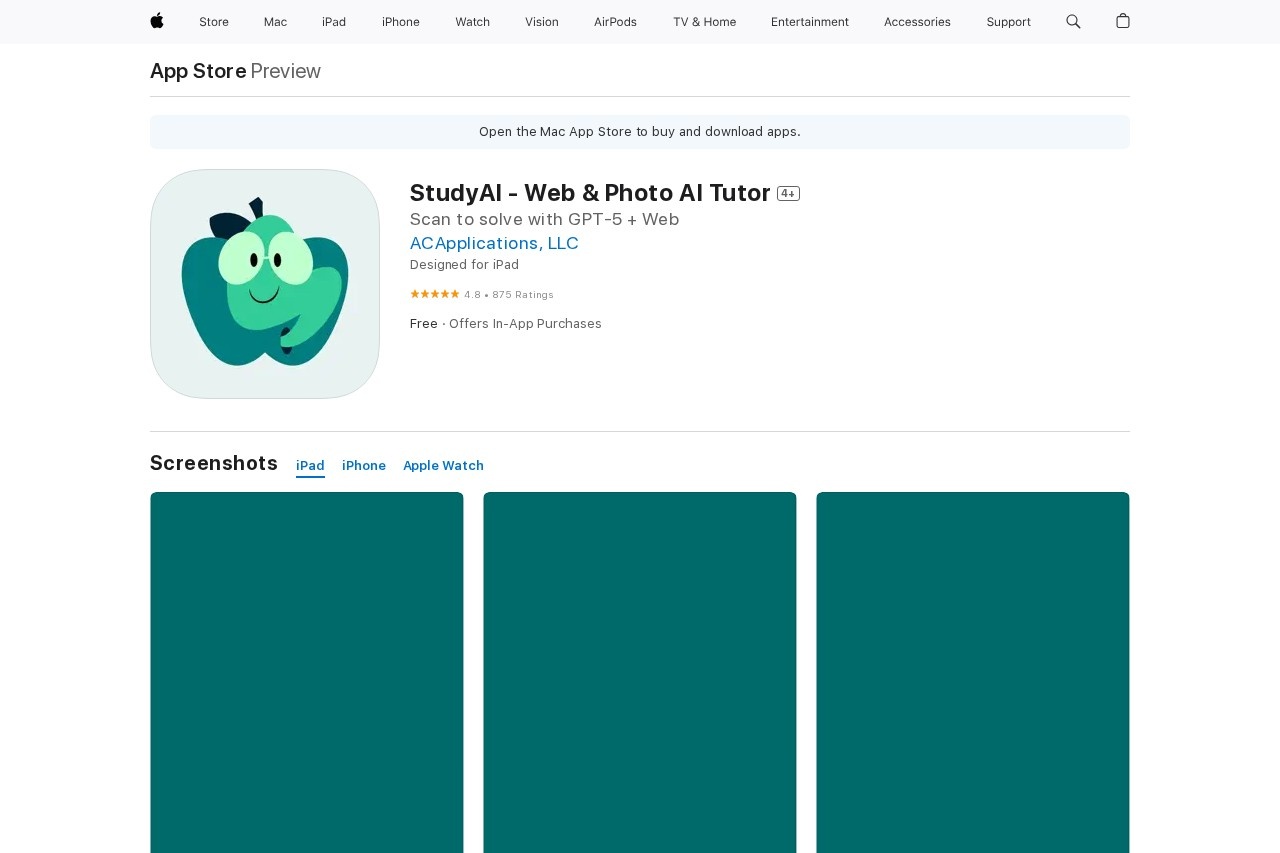
Task: Click the orange star rating icons
Action: click(434, 294)
